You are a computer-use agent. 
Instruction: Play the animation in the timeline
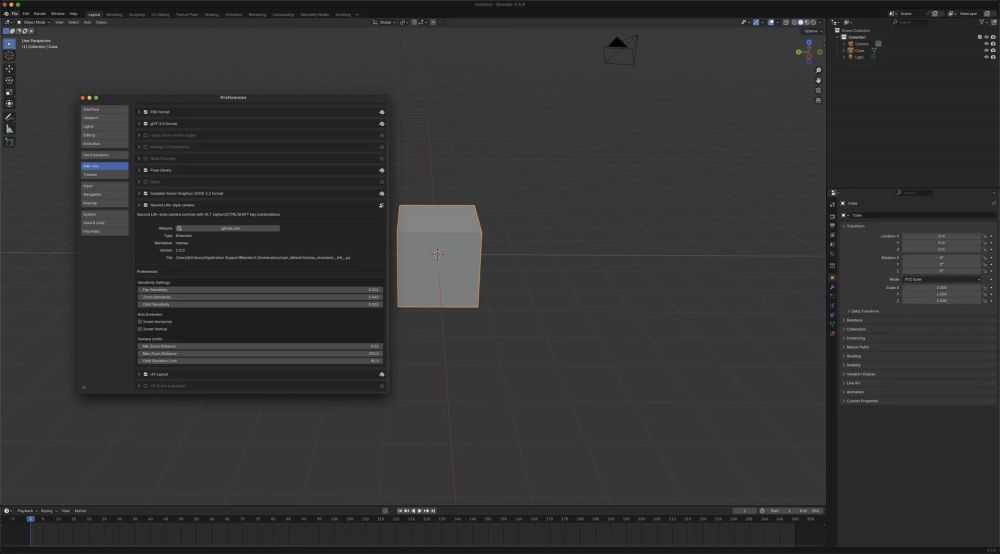pos(419,511)
